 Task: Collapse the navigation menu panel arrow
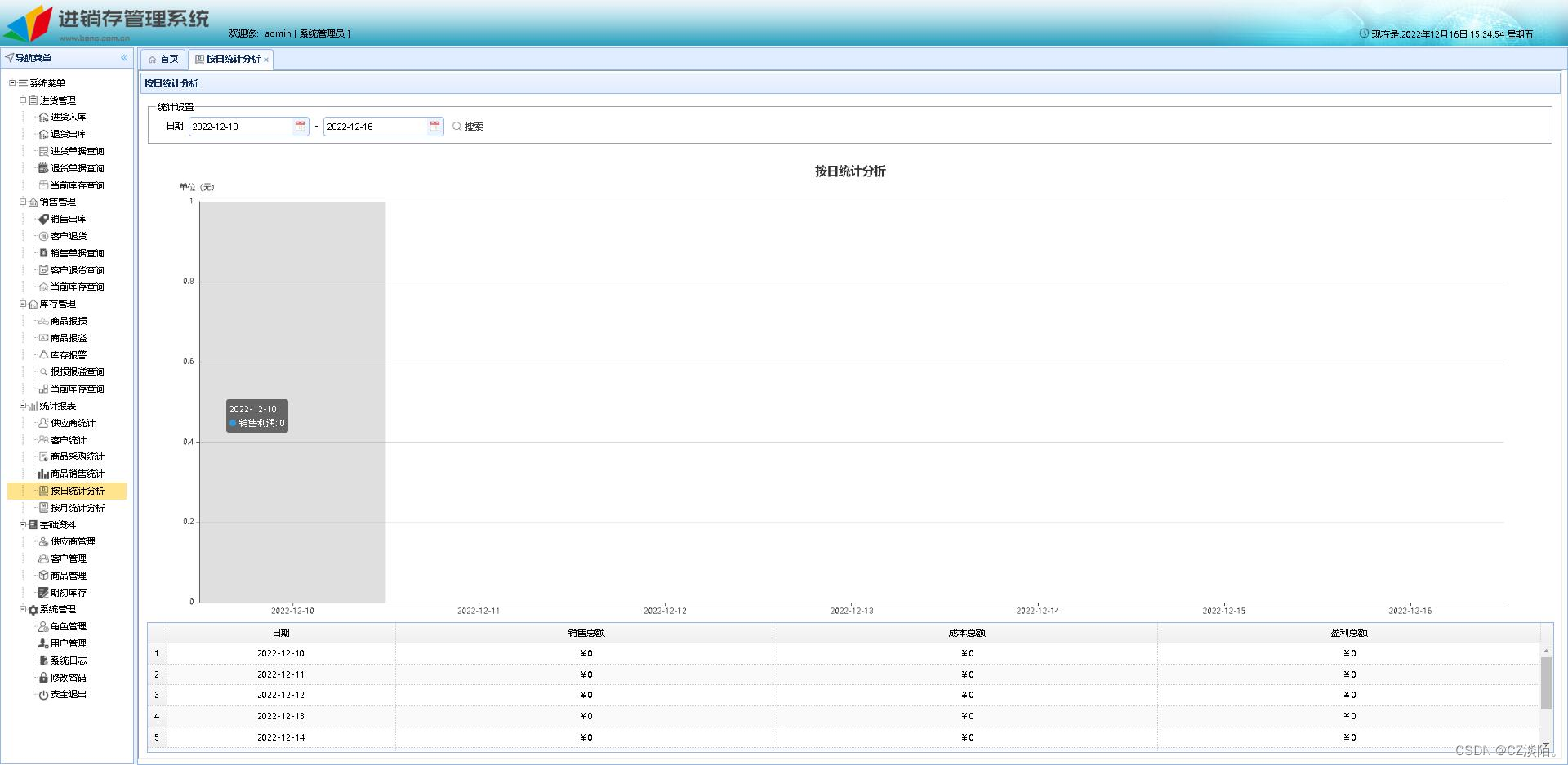coord(124,58)
